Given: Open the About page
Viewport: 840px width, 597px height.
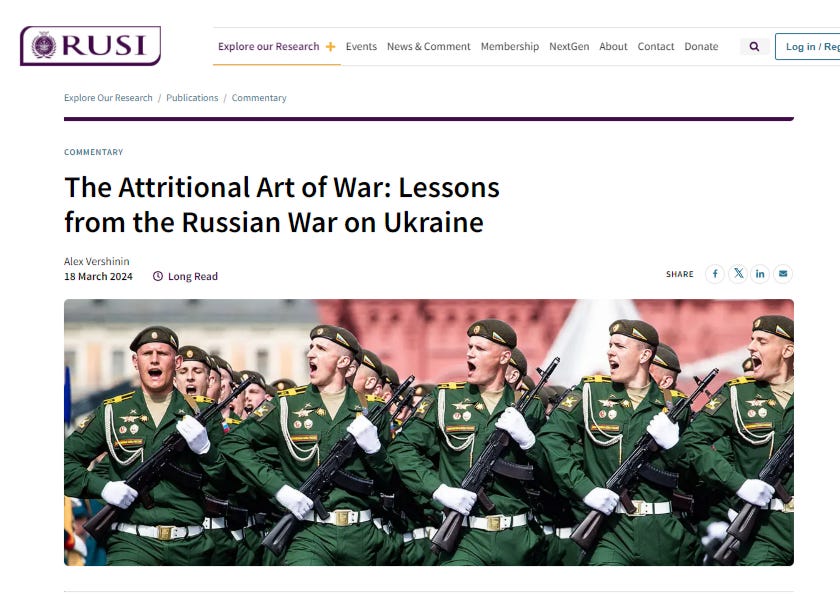Looking at the screenshot, I should [x=613, y=47].
